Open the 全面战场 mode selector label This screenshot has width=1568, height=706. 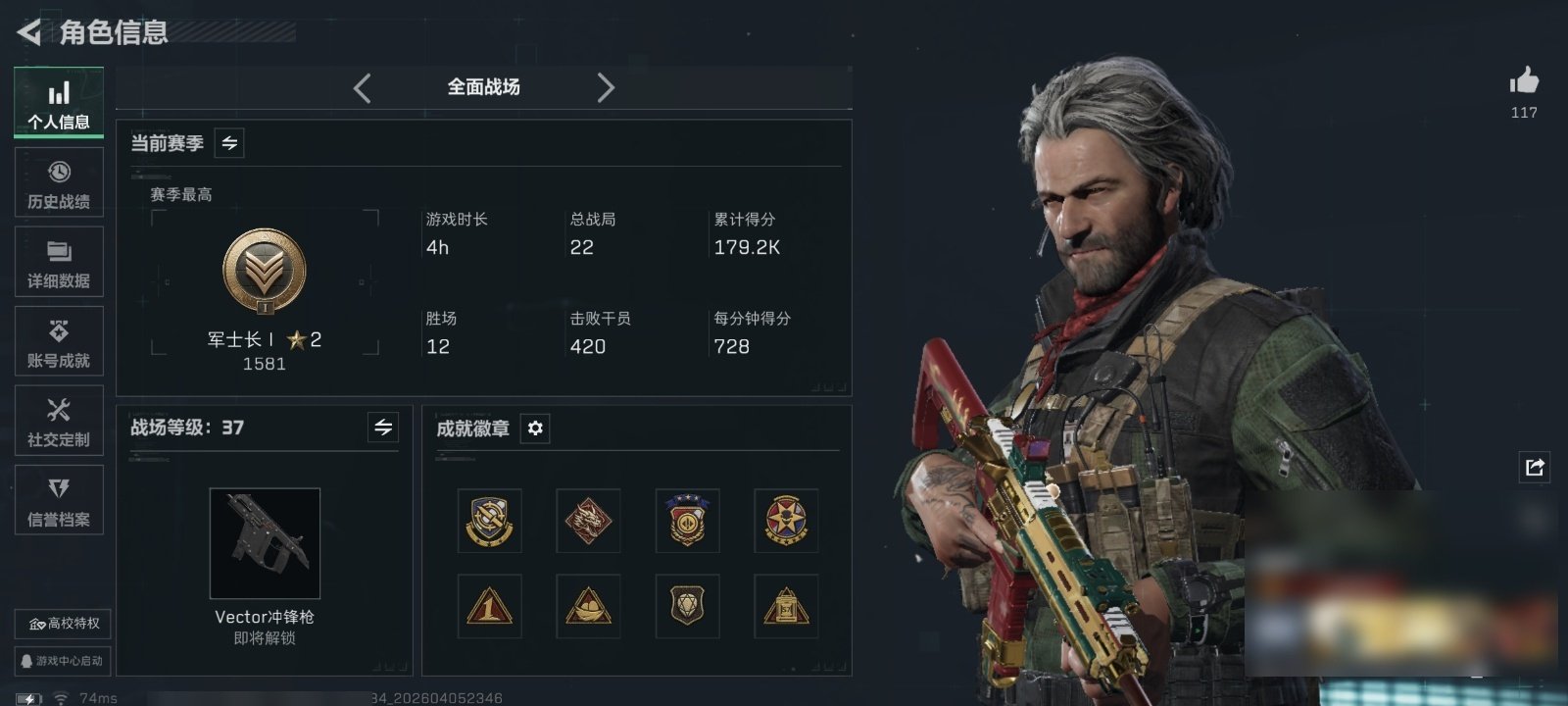coord(483,87)
